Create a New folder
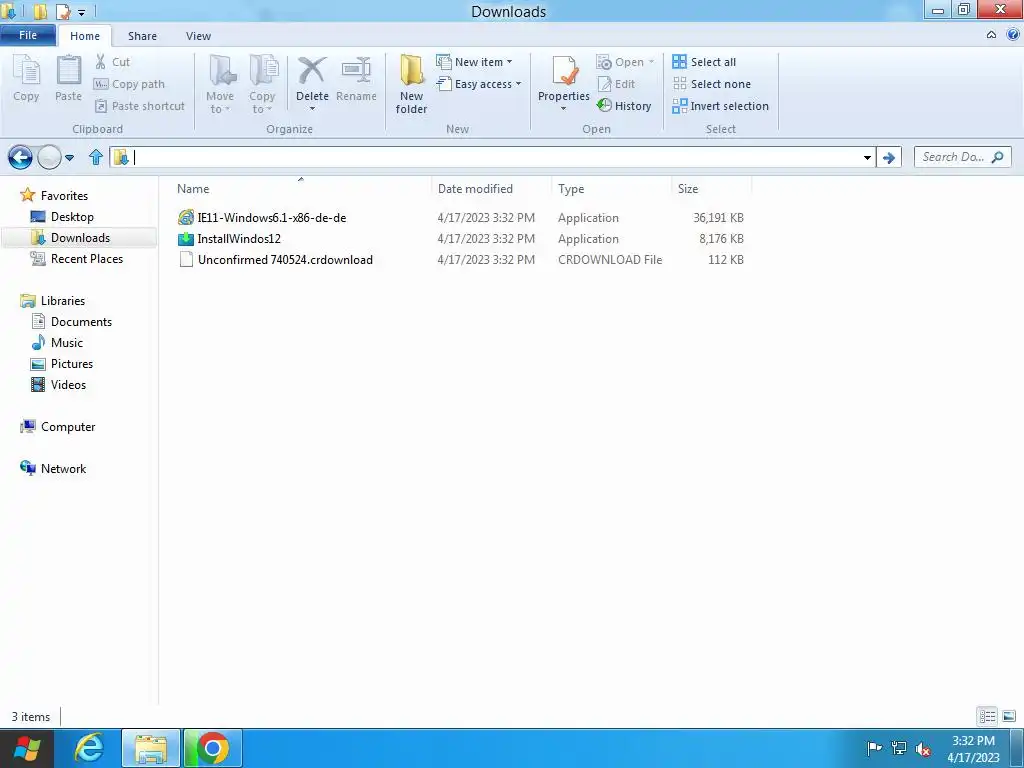 (x=411, y=85)
